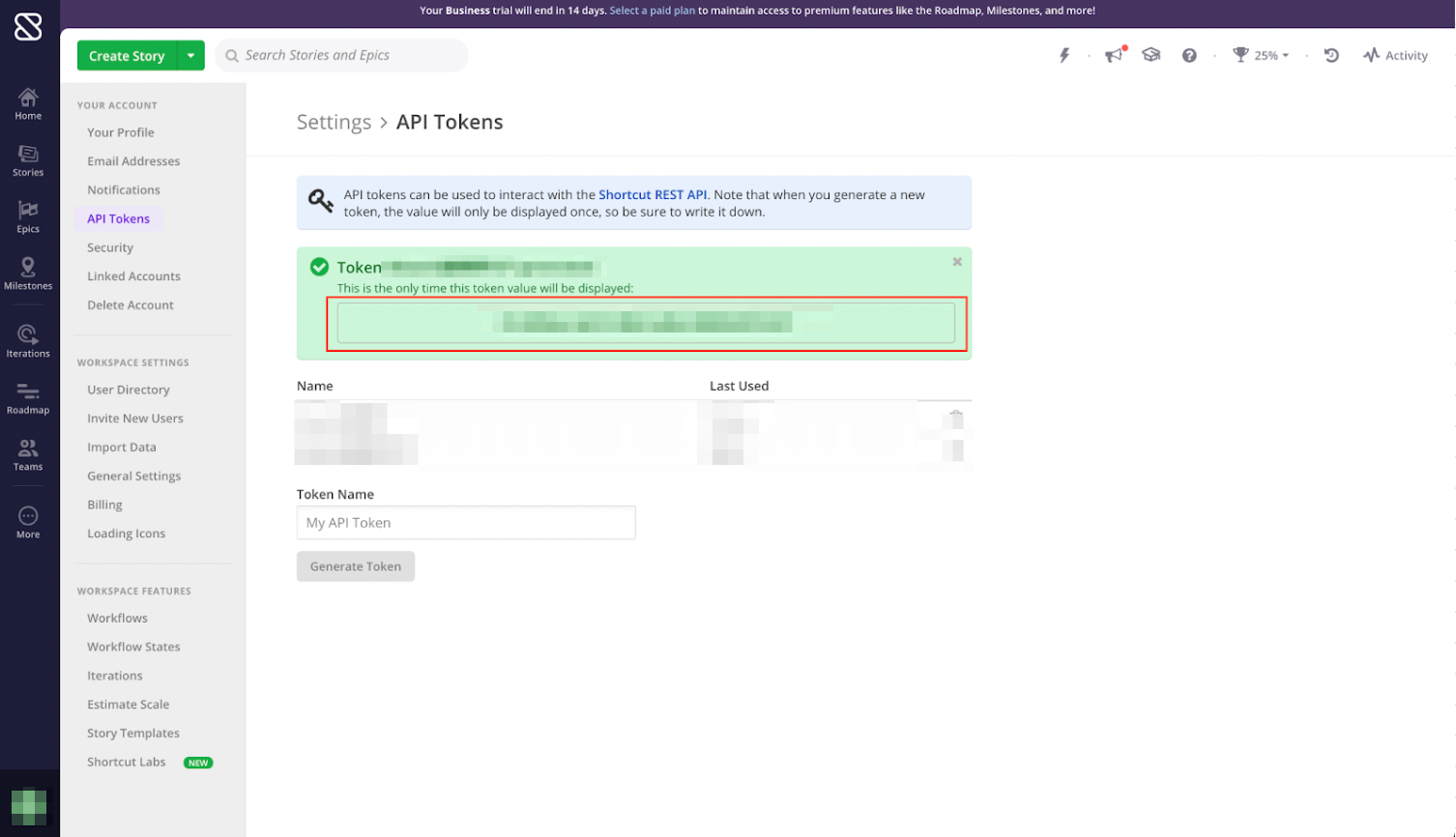Select Security in account settings
Image resolution: width=1456 pixels, height=837 pixels.
(110, 247)
